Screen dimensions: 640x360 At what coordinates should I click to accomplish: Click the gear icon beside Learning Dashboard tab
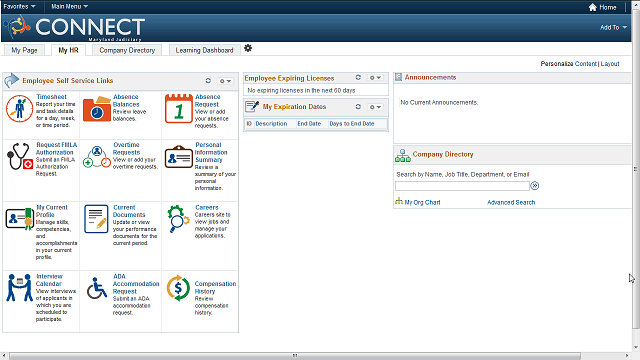[x=248, y=48]
